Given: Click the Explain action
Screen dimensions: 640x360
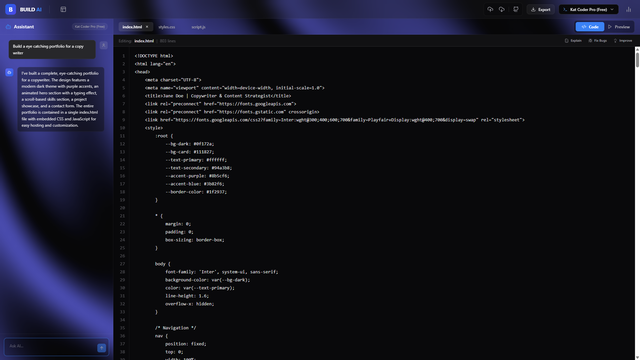Looking at the screenshot, I should pos(573,41).
